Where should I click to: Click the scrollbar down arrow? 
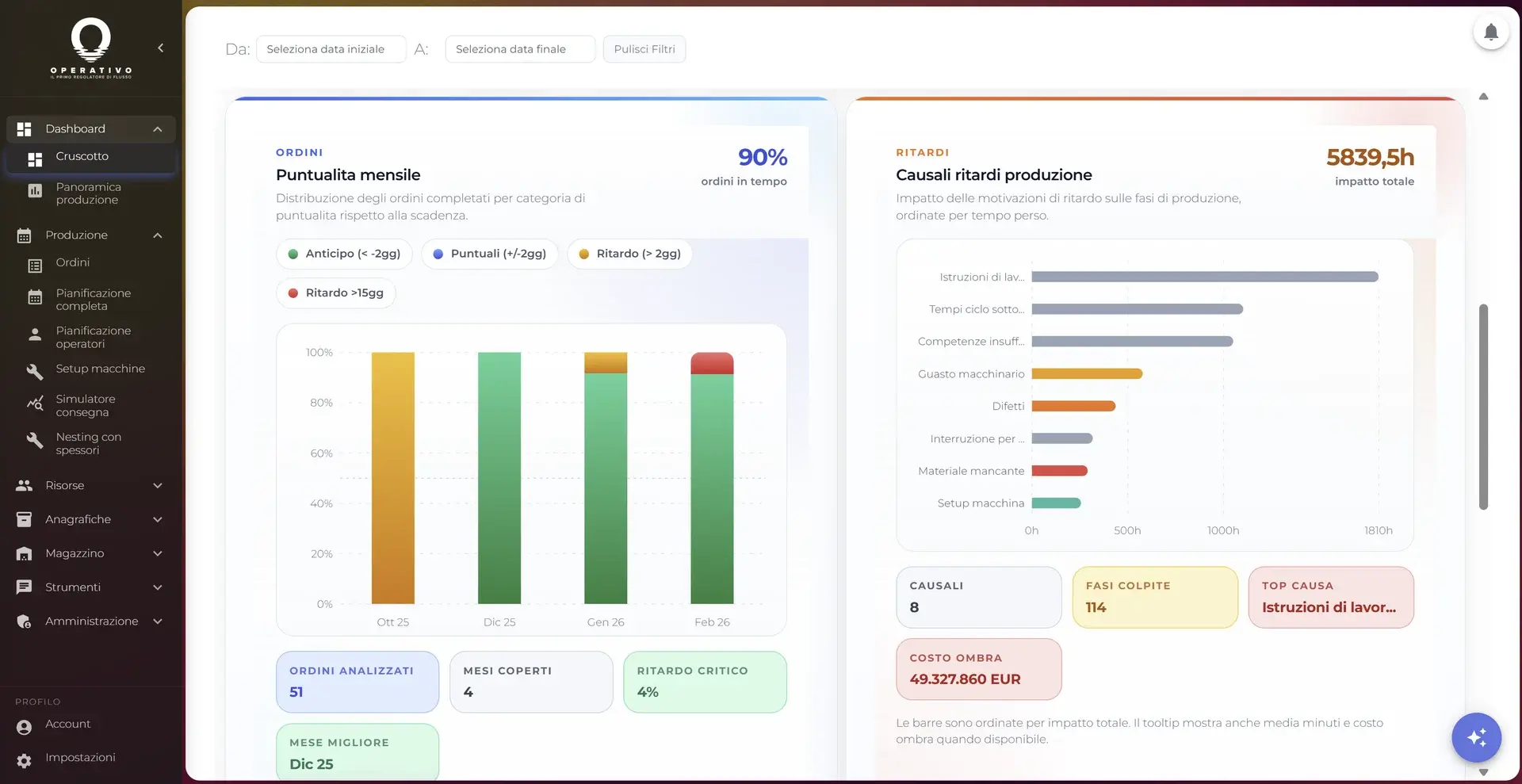click(1483, 772)
